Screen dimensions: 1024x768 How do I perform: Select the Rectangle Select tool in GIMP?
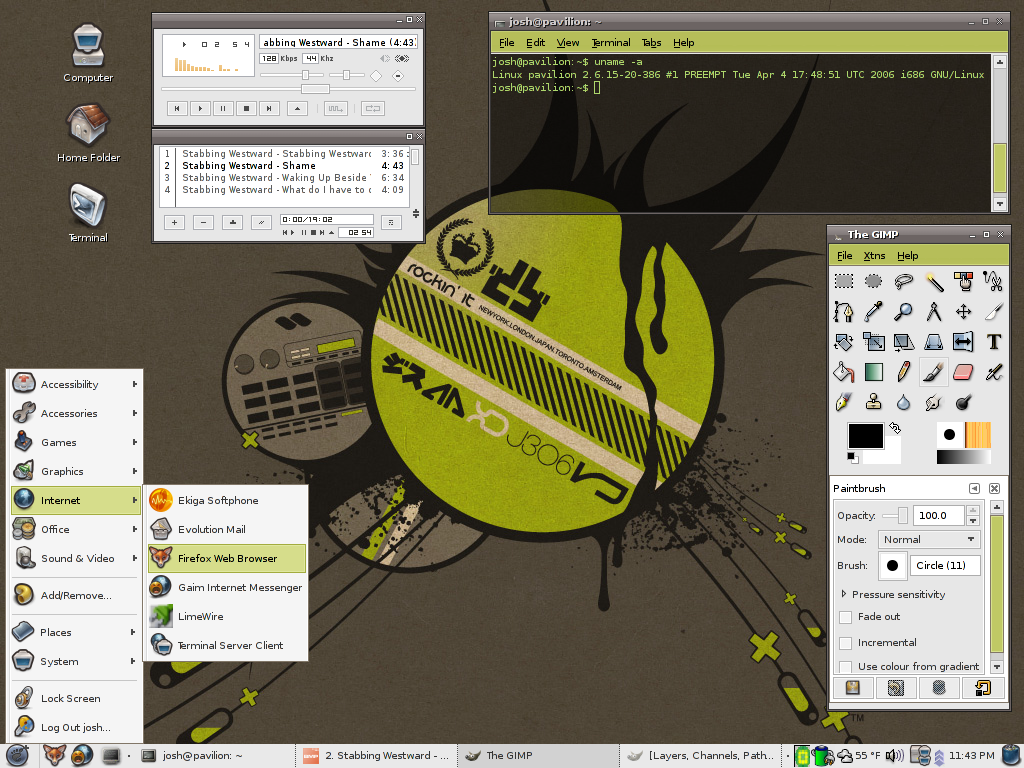844,281
